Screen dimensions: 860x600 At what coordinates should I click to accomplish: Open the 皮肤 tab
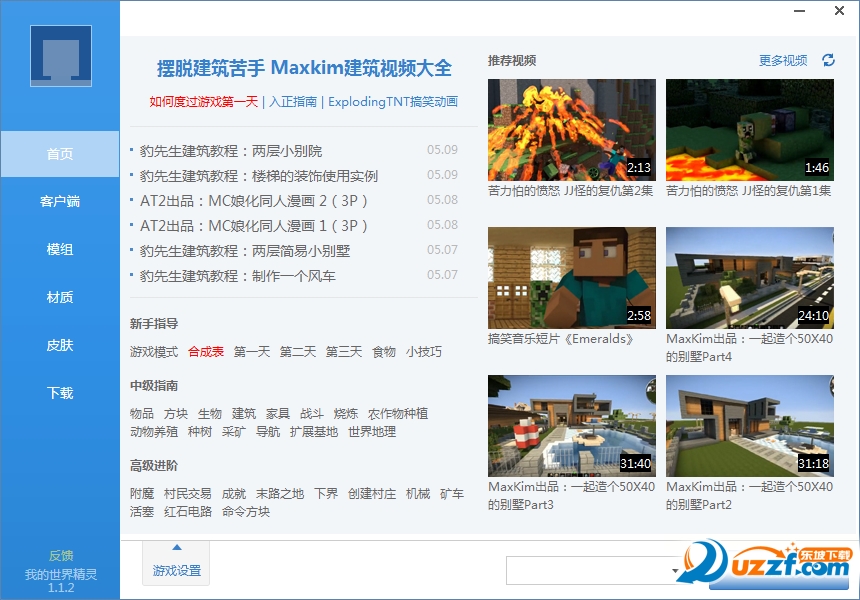(60, 345)
